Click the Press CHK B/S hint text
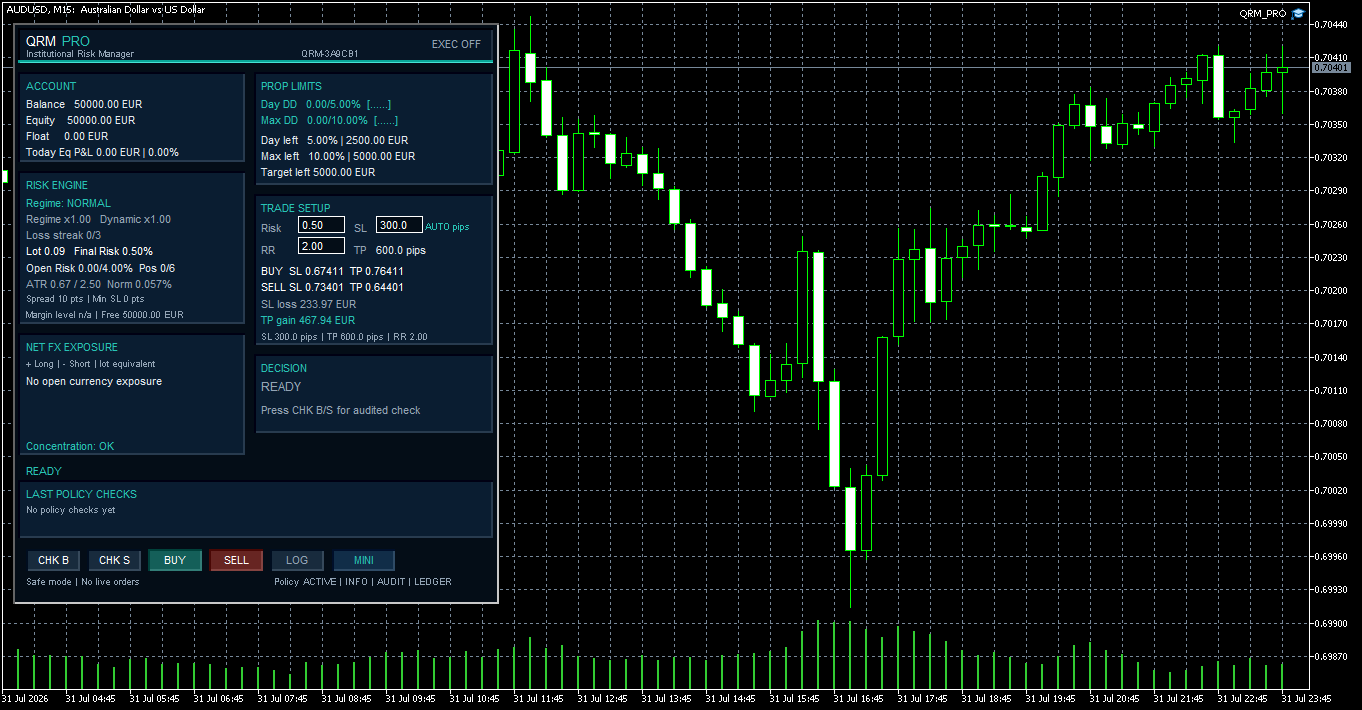This screenshot has width=1362, height=710. tap(340, 410)
